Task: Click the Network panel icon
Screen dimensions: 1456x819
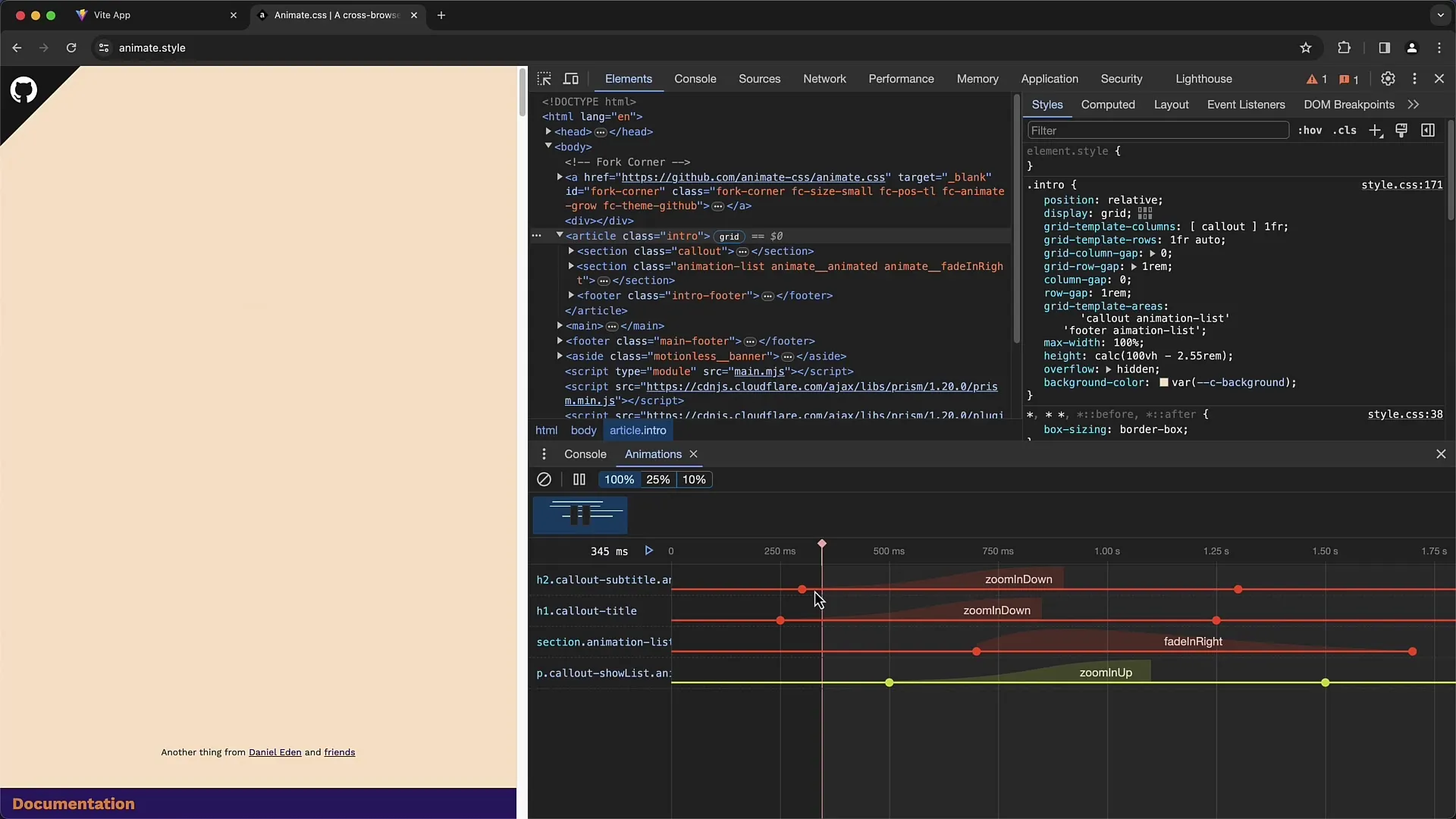Action: 824,78
